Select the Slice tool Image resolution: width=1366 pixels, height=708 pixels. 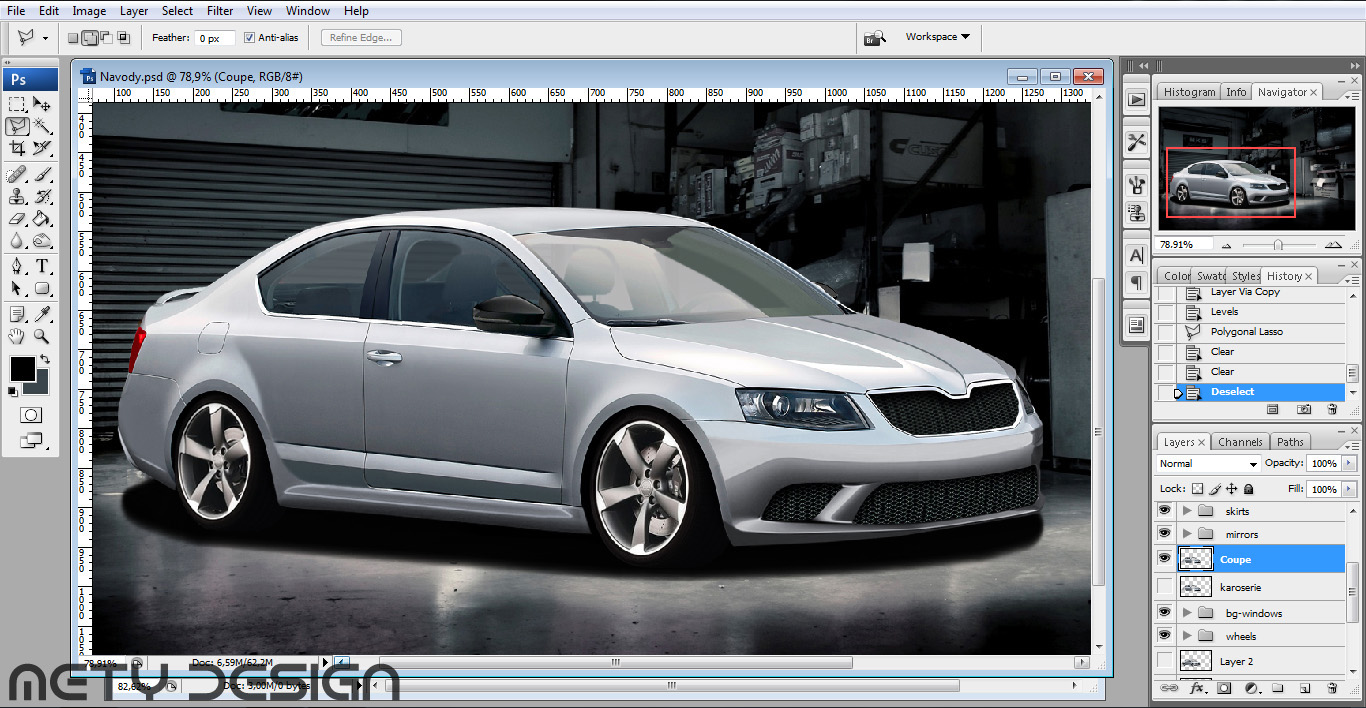42,148
